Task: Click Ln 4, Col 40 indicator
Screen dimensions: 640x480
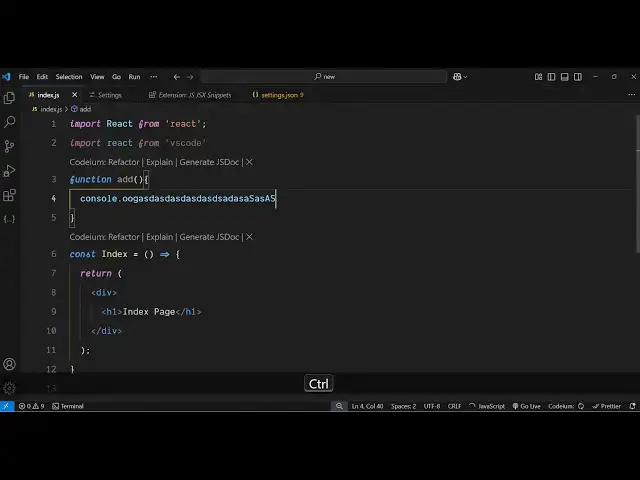Action: tap(367, 406)
